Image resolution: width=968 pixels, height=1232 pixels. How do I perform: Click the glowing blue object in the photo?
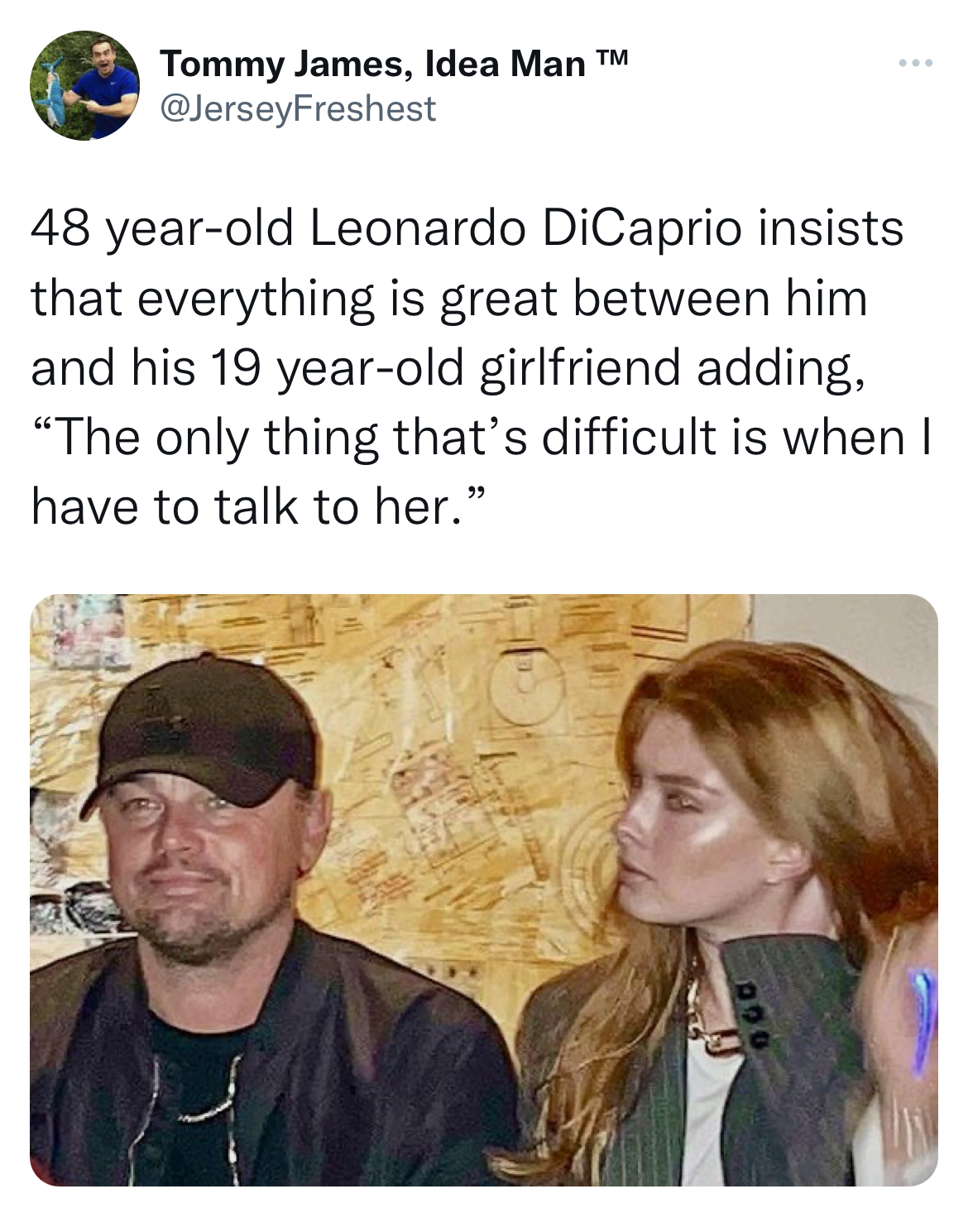click(922, 1016)
